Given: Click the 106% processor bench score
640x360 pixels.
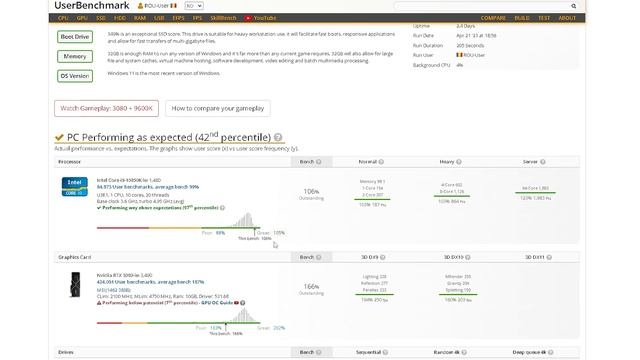Looking at the screenshot, I should point(311,191).
